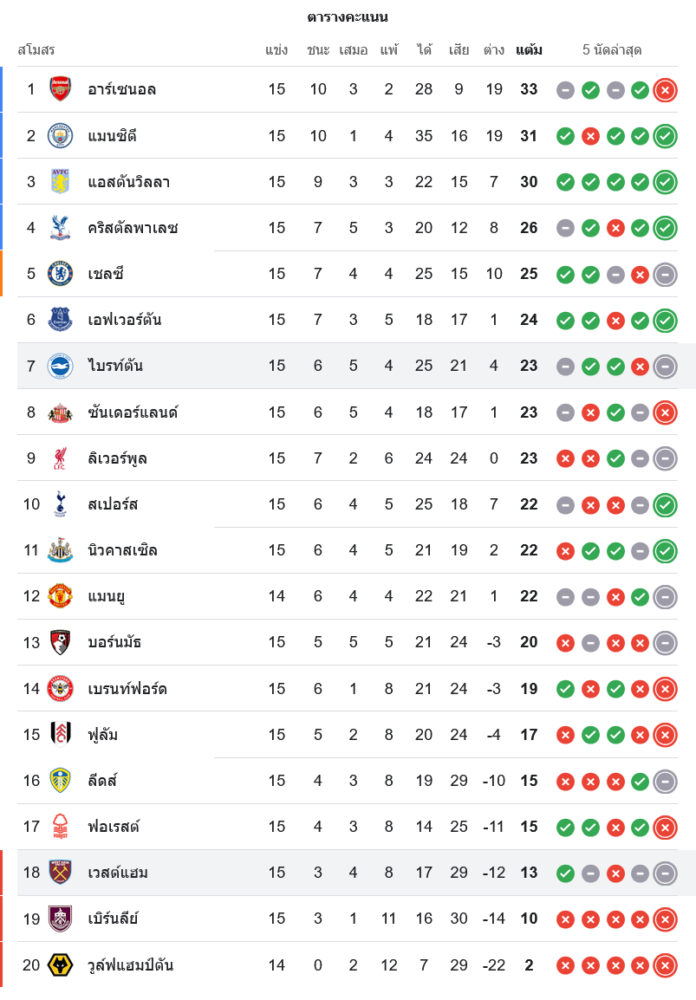Click the Wolves crest icon in row 20
Image resolution: width=696 pixels, height=1000 pixels.
60,965
